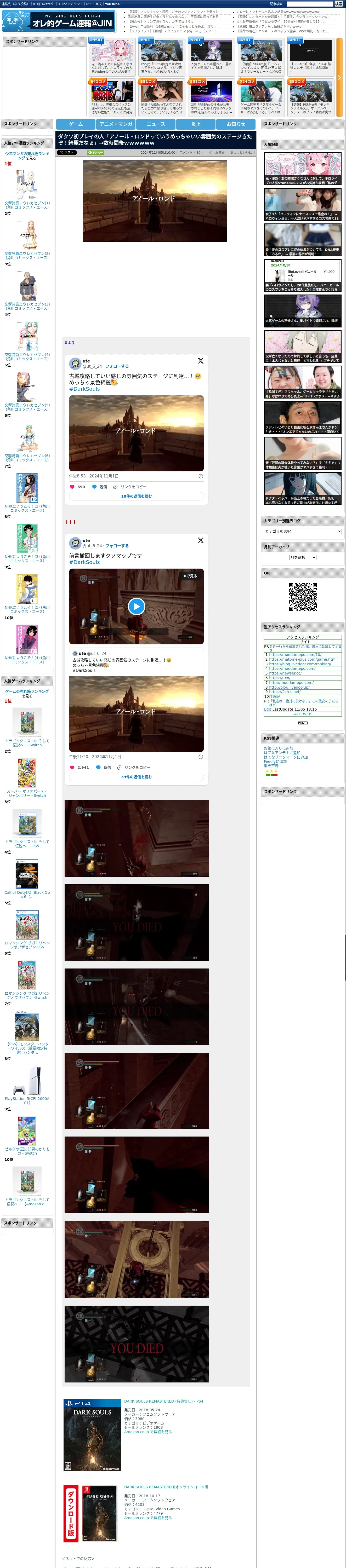Click 18件の返信を読む button
The image size is (346, 1568).
137,496
